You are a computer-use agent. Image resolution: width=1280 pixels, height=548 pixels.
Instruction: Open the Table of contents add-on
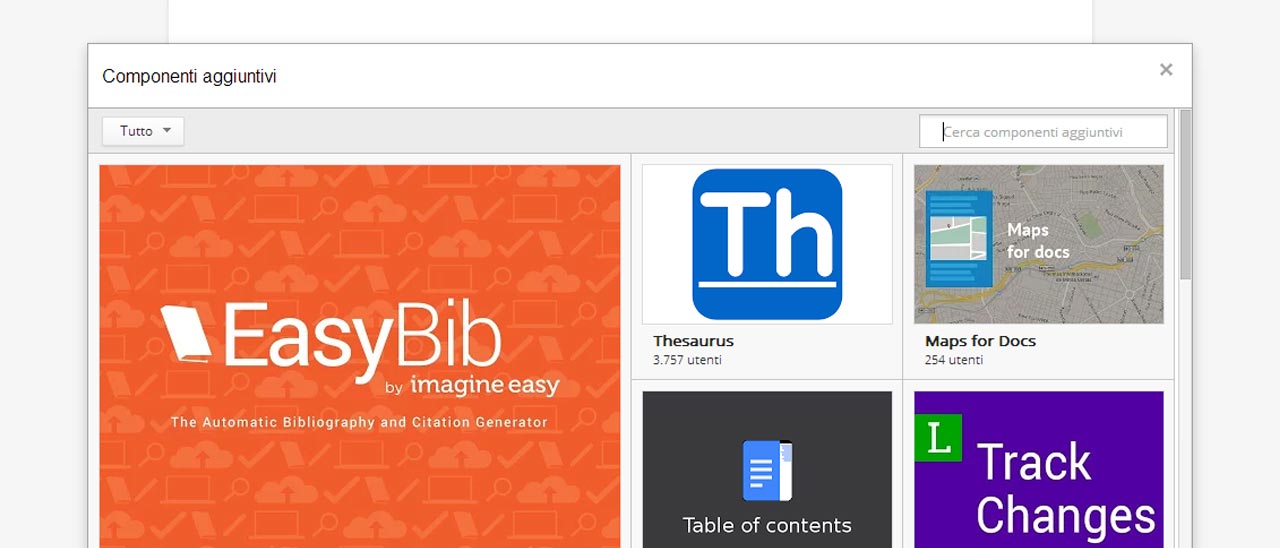tap(767, 469)
